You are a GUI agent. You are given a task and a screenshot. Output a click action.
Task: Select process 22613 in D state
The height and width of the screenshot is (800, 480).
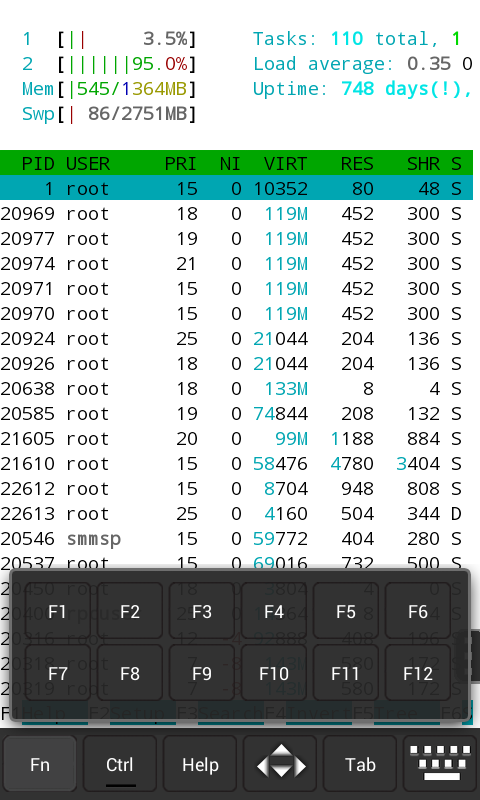pyautogui.click(x=236, y=513)
